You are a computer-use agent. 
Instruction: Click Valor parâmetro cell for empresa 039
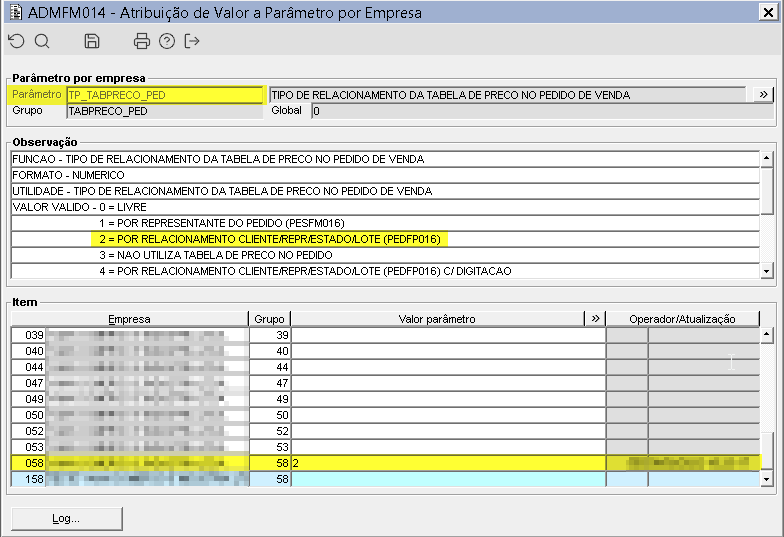[x=448, y=335]
